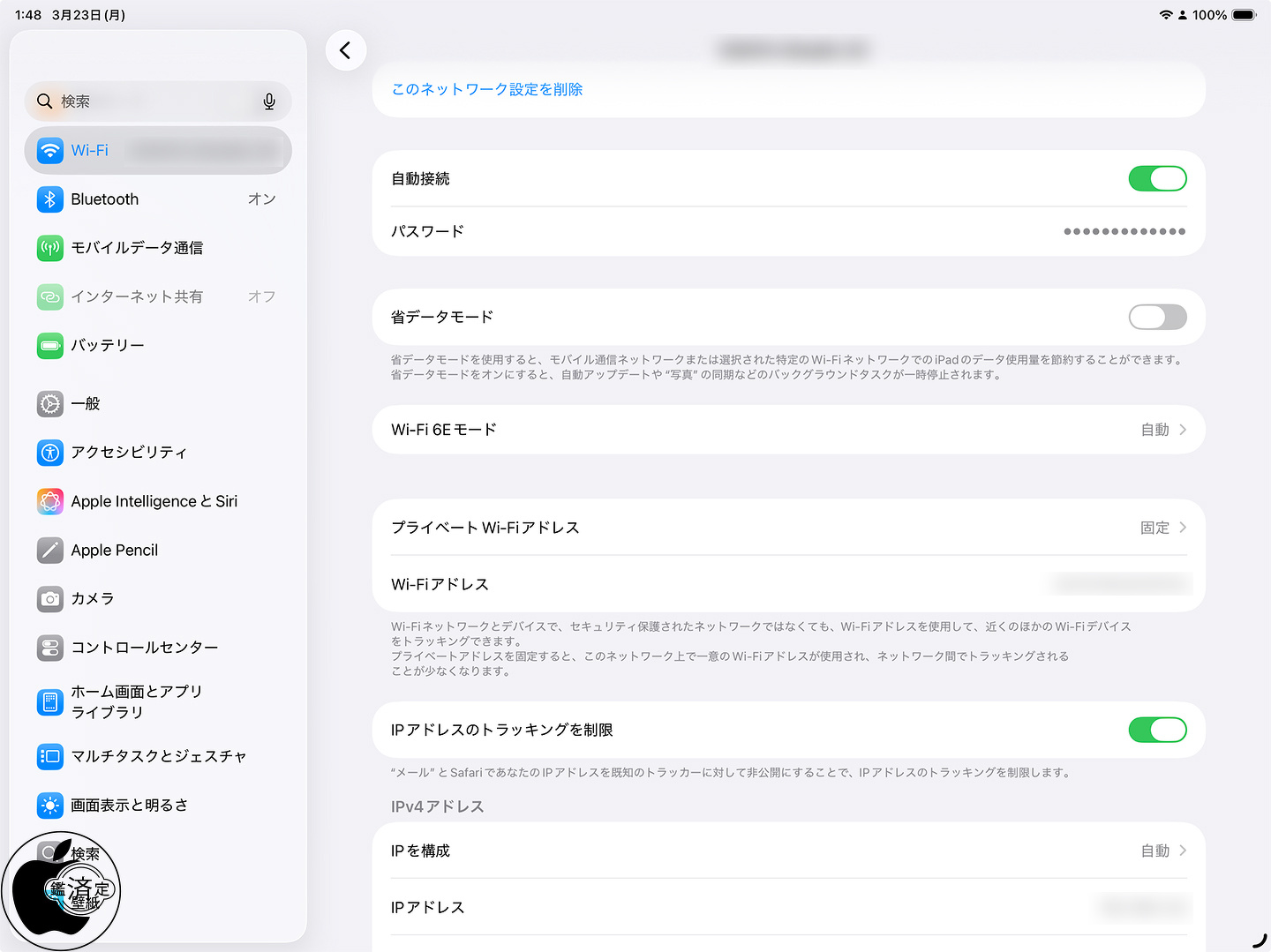
Task: Open Private Wi-Fi Address (固定) options
Action: click(787, 528)
